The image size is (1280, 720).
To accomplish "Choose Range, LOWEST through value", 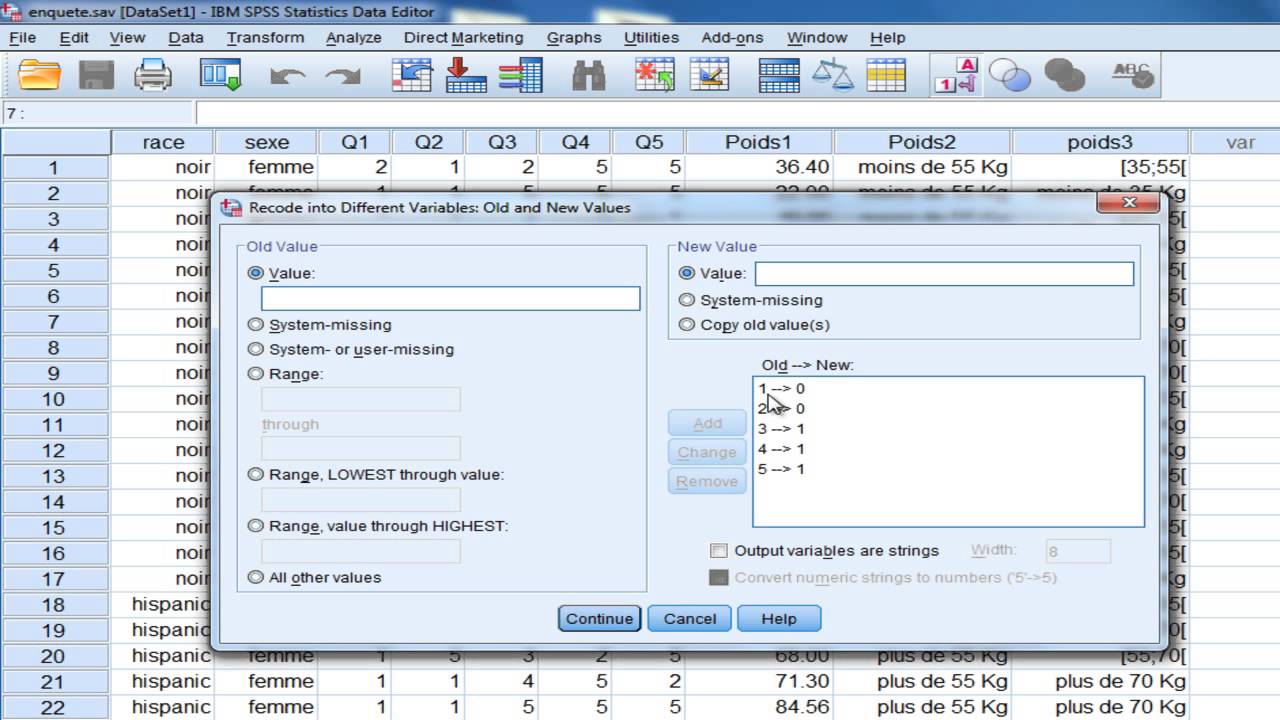I will click(x=256, y=475).
